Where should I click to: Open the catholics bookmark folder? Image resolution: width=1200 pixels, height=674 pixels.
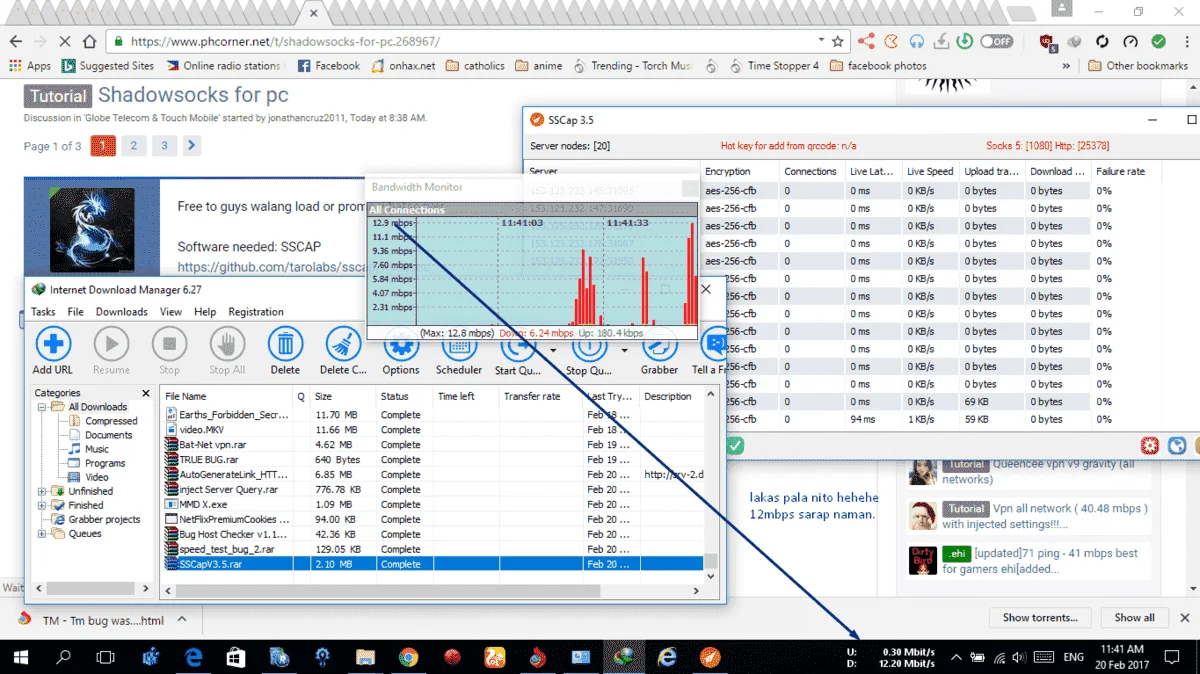click(x=475, y=66)
